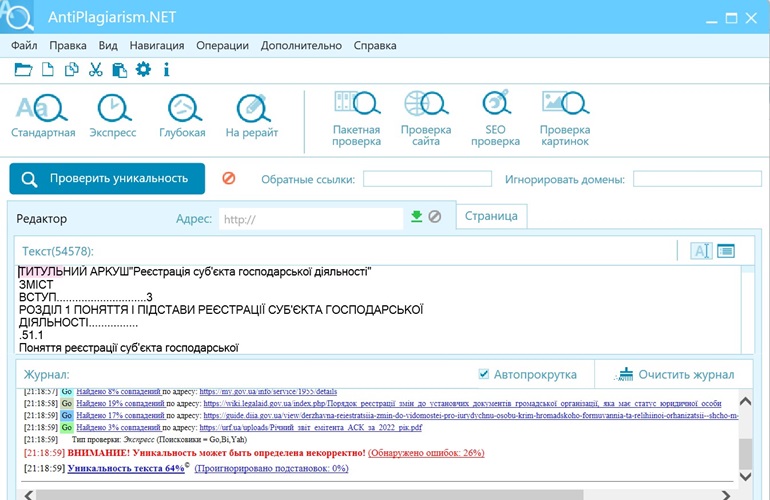The width and height of the screenshot is (770, 500).
Task: Open the guide.diia.gov.ua URL link
Action: coord(471,416)
